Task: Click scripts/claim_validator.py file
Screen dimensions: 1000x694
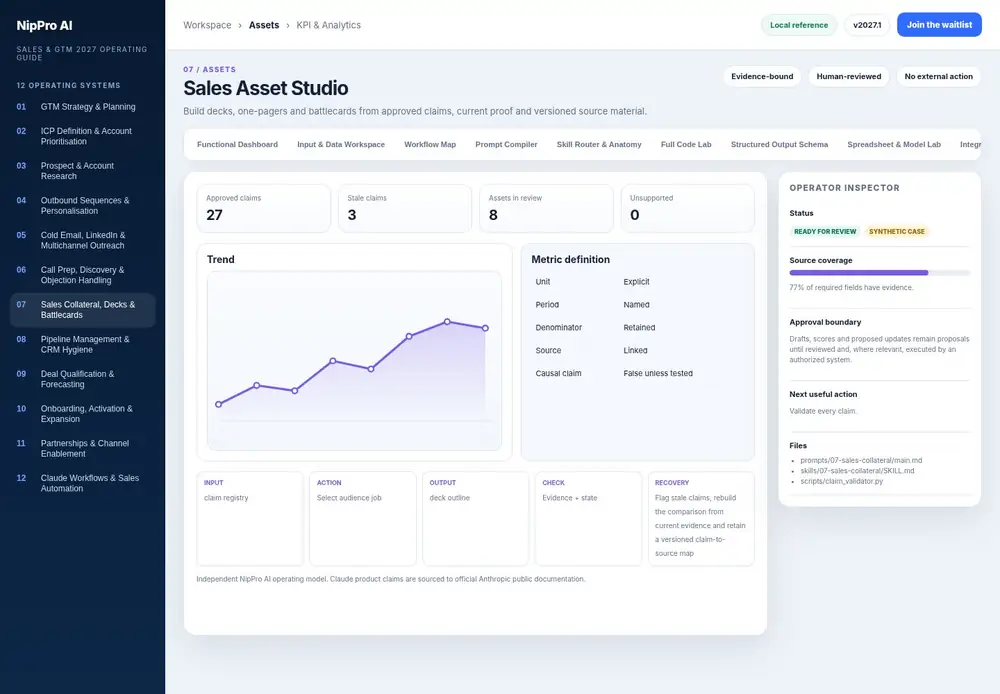Action: pos(842,481)
